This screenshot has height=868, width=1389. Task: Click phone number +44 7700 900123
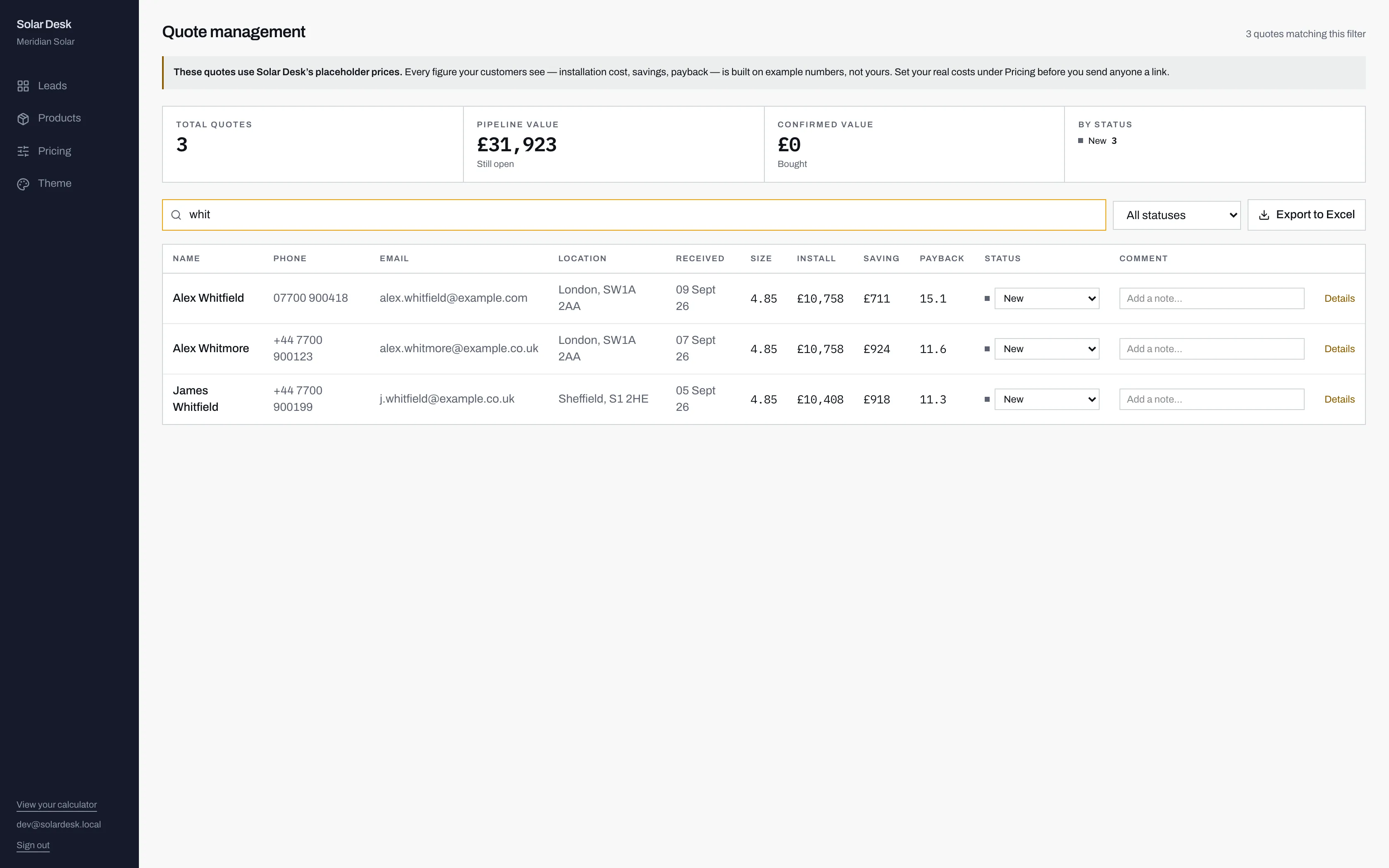tap(298, 348)
